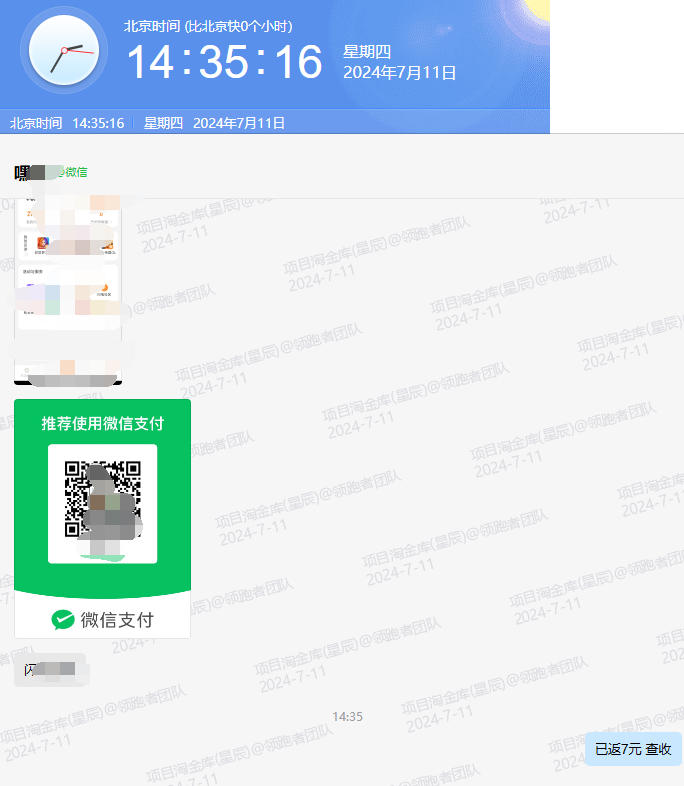Screen dimensions: 684x786
Task: Click the green @微信 source label
Action: pyautogui.click(x=74, y=172)
